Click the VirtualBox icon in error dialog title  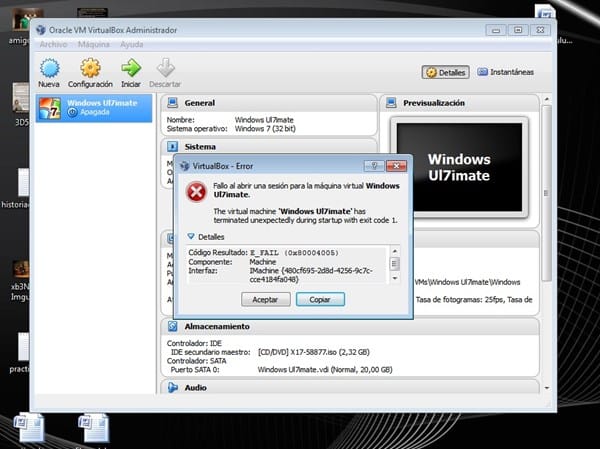click(x=184, y=166)
